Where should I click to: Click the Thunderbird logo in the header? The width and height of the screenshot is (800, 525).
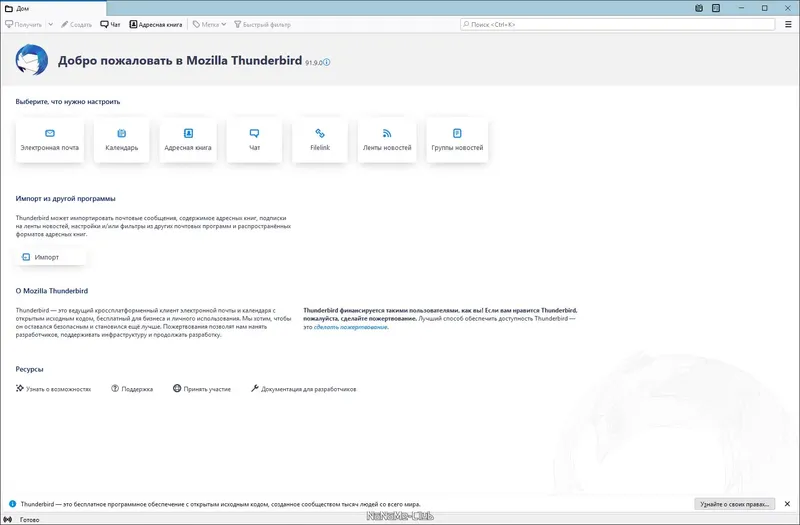pyautogui.click(x=32, y=60)
